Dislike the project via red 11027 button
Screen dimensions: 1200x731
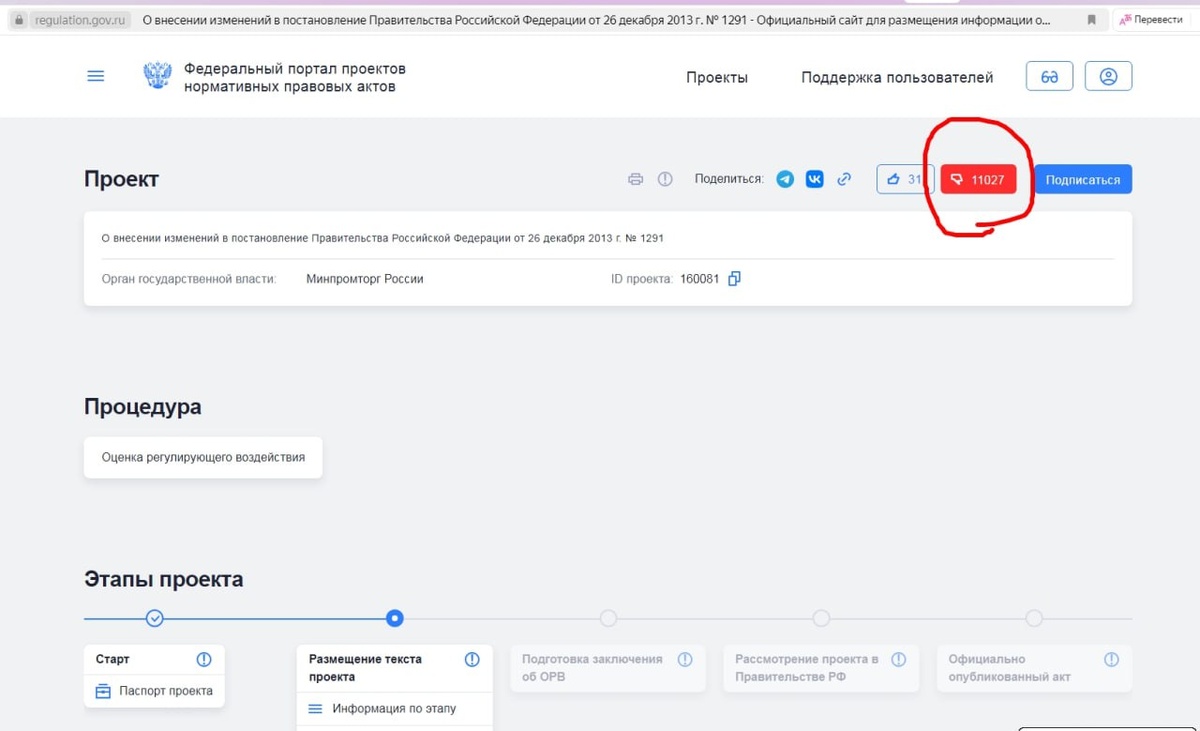(x=978, y=179)
